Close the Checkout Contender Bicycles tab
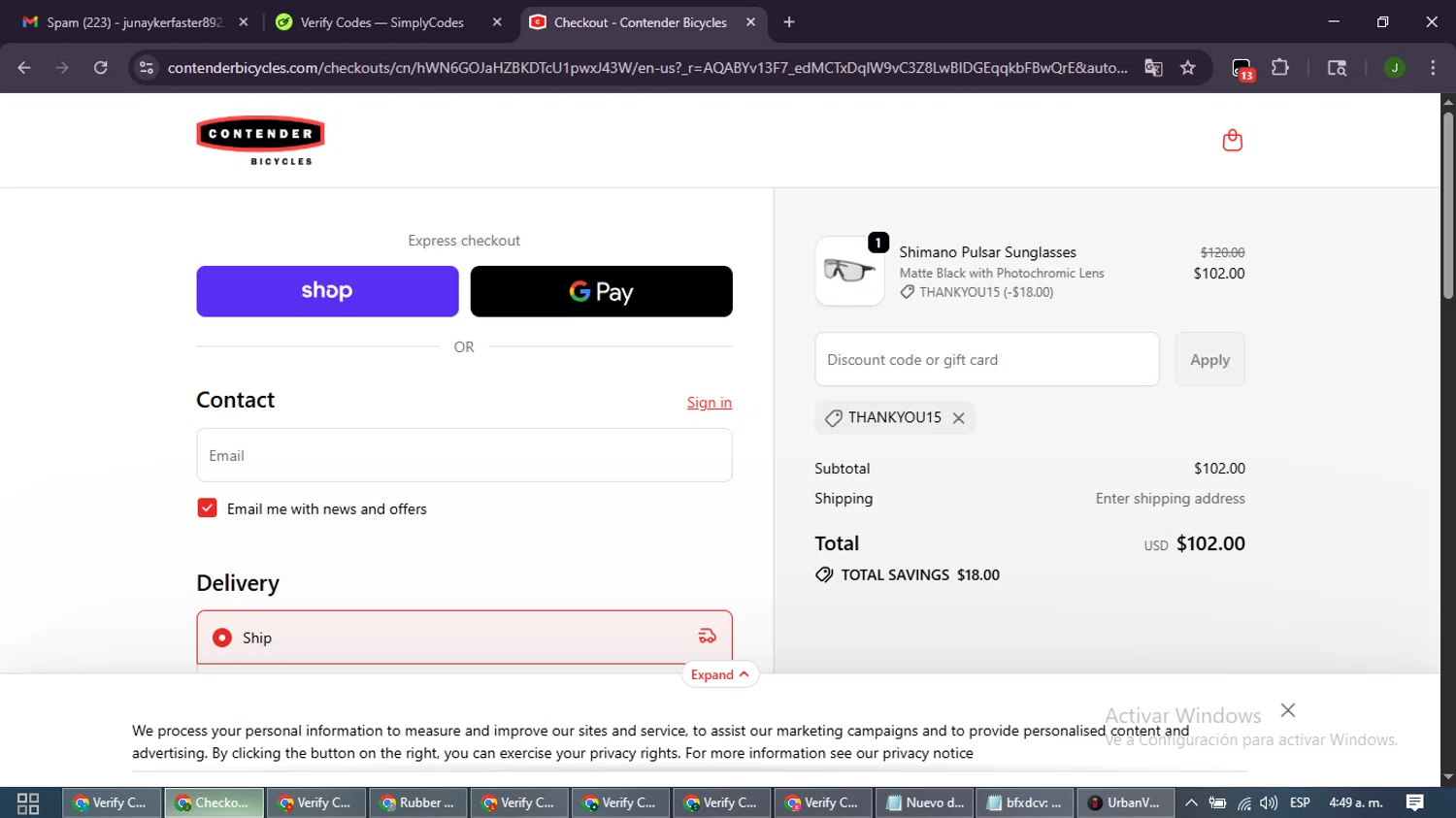The width and height of the screenshot is (1456, 818). click(750, 22)
